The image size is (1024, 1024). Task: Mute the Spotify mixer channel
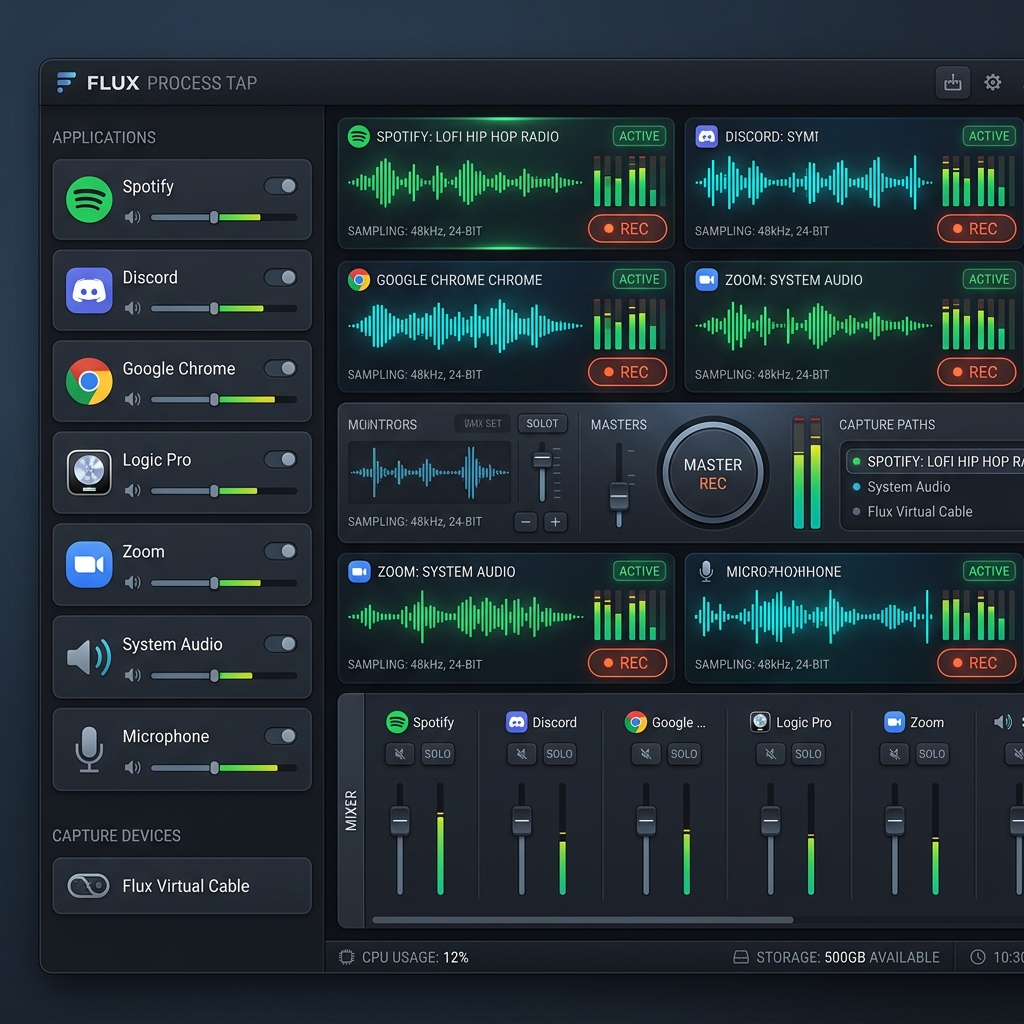[399, 754]
